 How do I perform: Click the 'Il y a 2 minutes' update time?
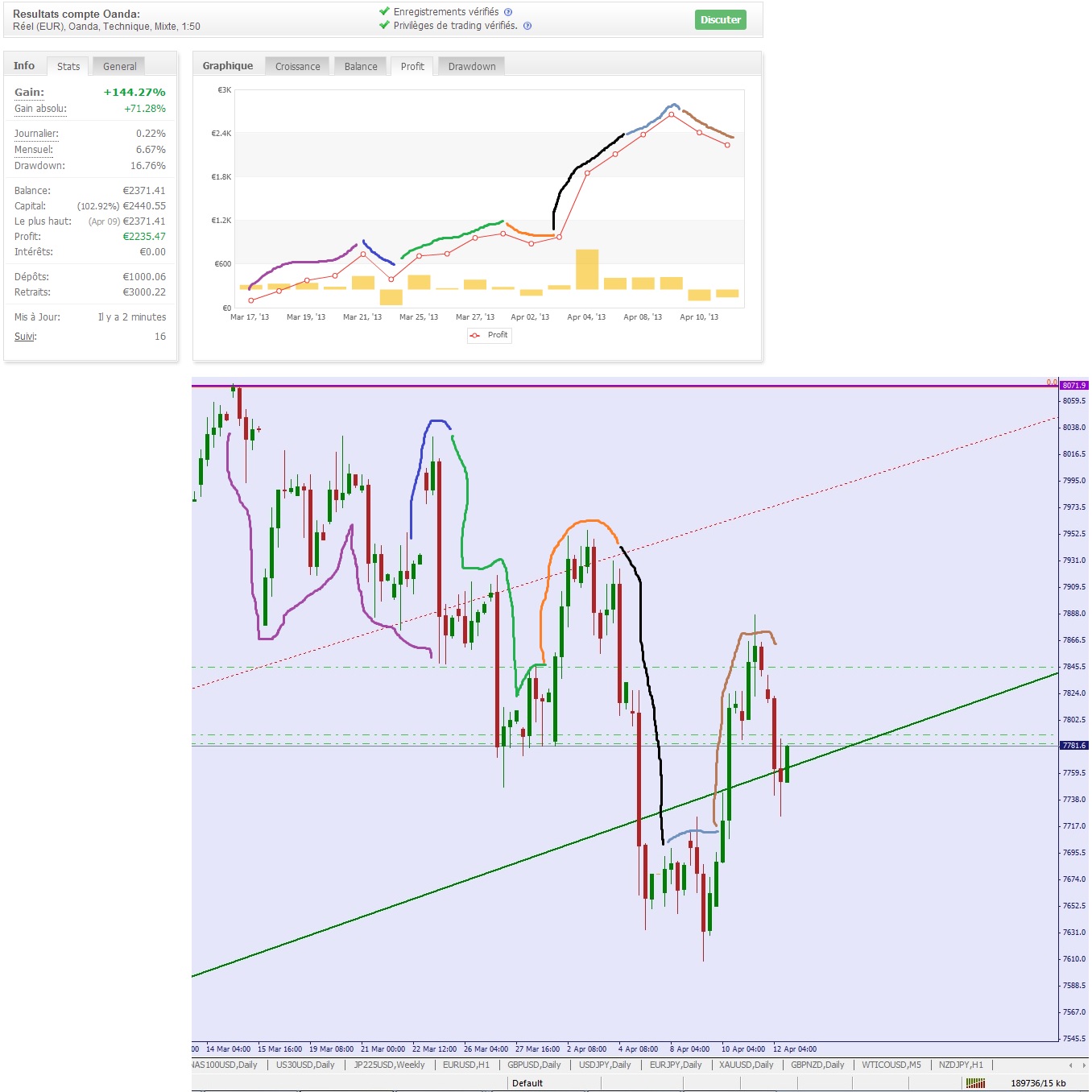click(132, 317)
